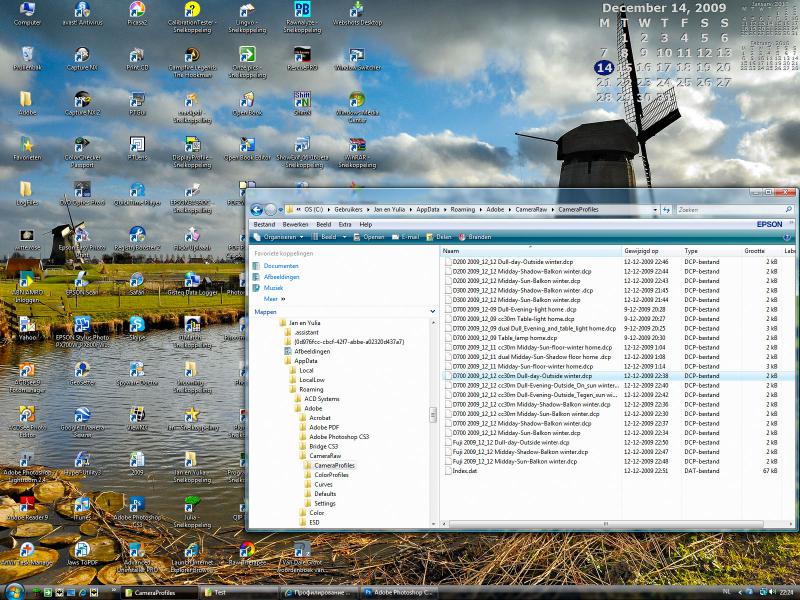The image size is (800, 600).
Task: Open the Picasa2 desktop icon
Action: 137,14
